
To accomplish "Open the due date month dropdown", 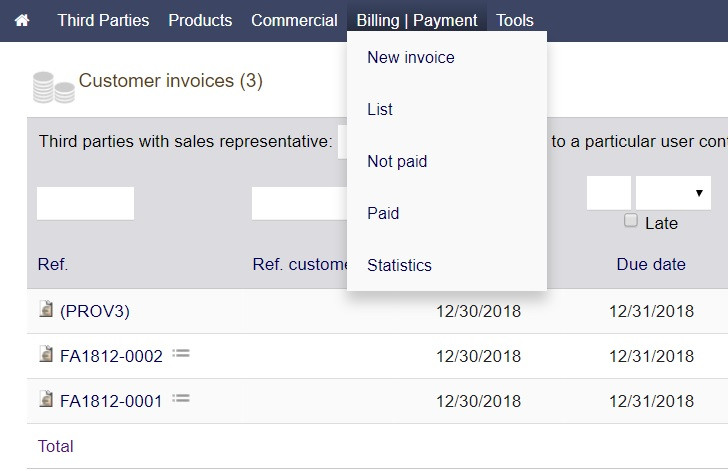I will (673, 192).
